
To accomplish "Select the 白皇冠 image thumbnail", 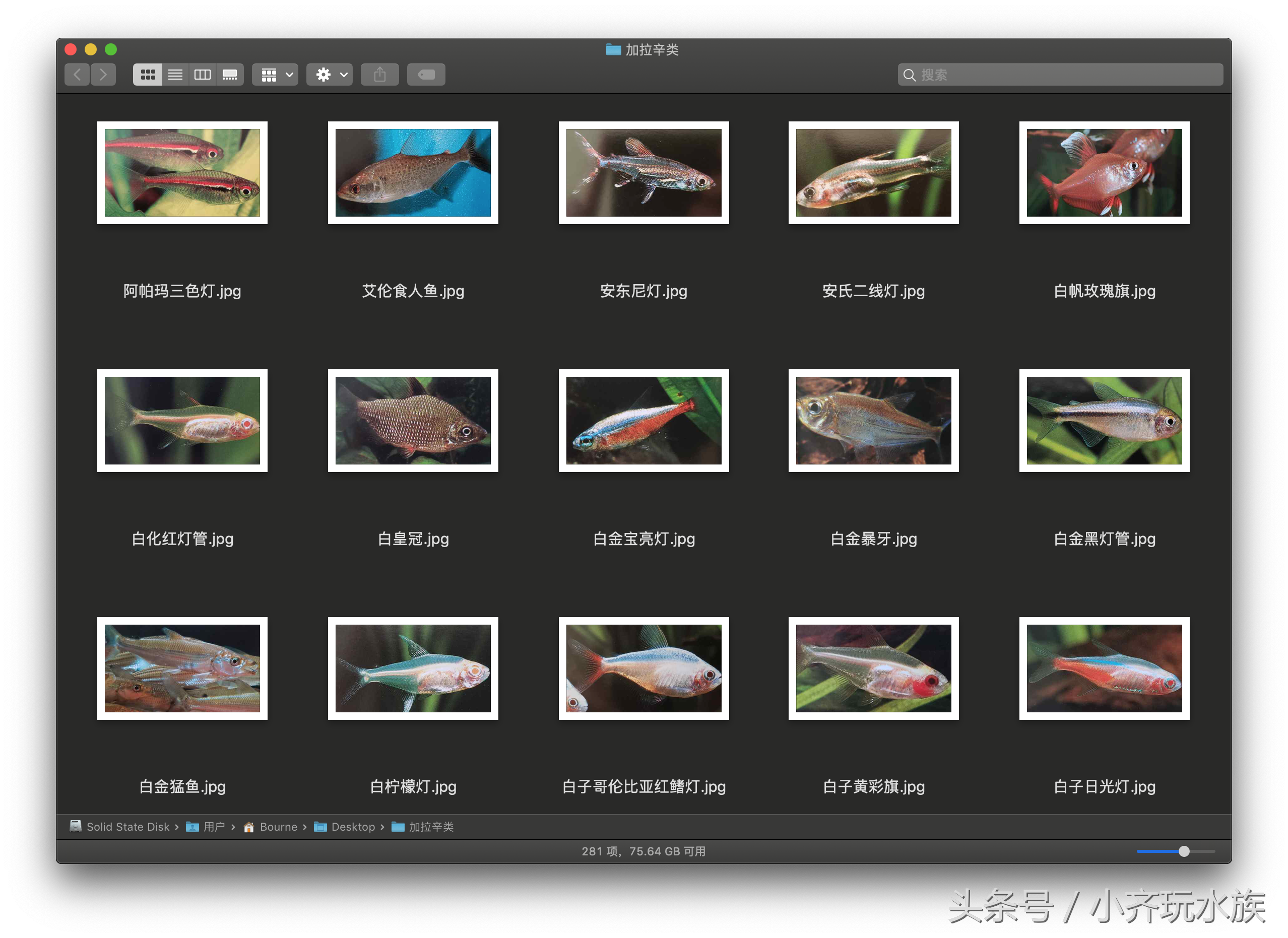I will [x=413, y=421].
